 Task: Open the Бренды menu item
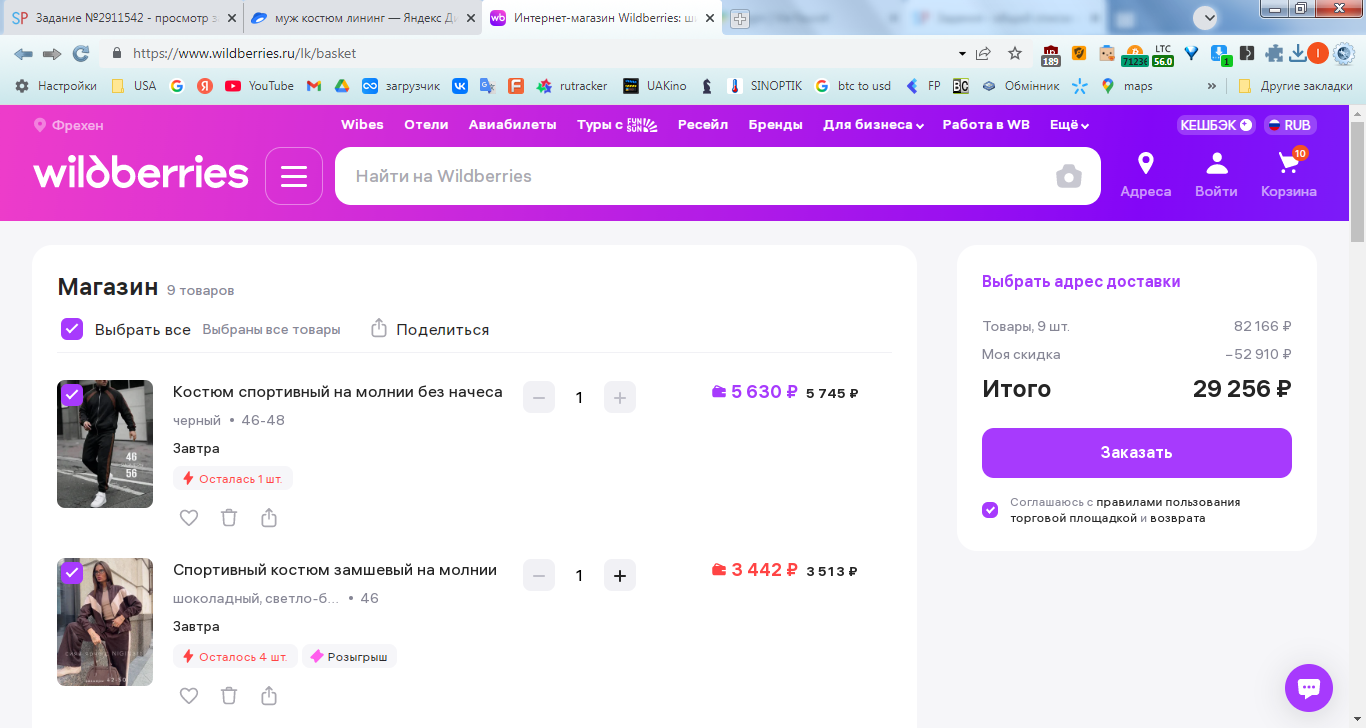pos(776,125)
